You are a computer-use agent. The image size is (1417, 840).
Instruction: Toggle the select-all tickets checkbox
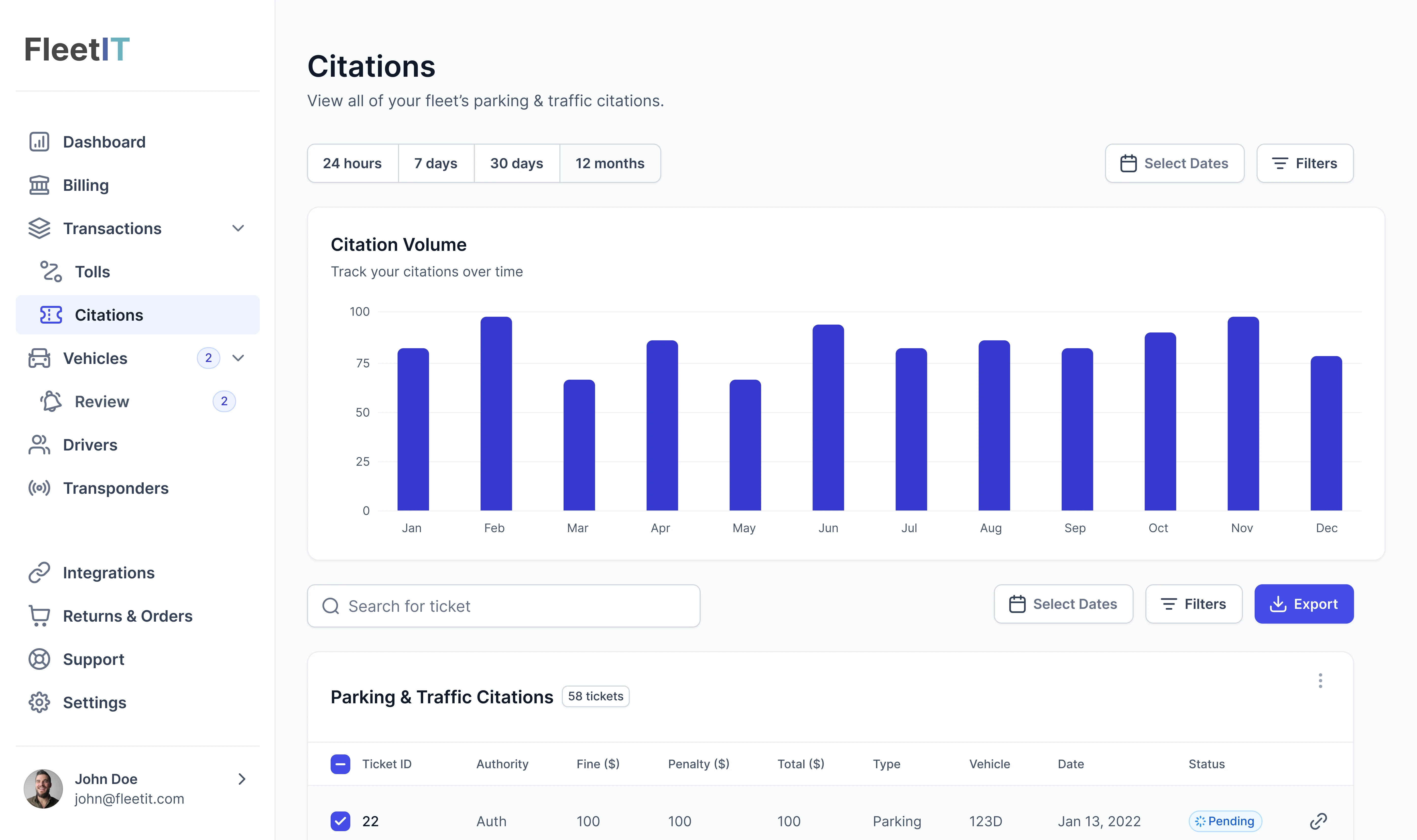click(x=340, y=764)
